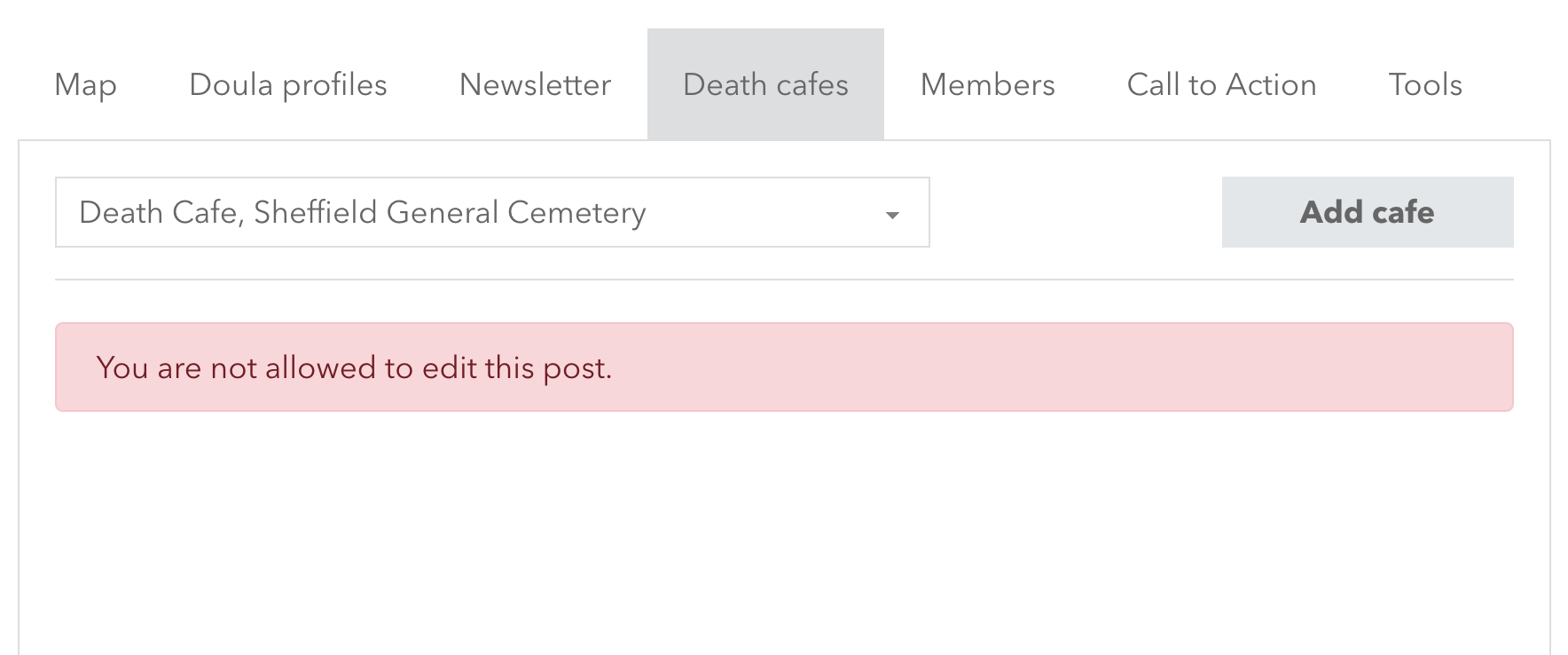Click the word 'Map' in navigation

tap(85, 85)
